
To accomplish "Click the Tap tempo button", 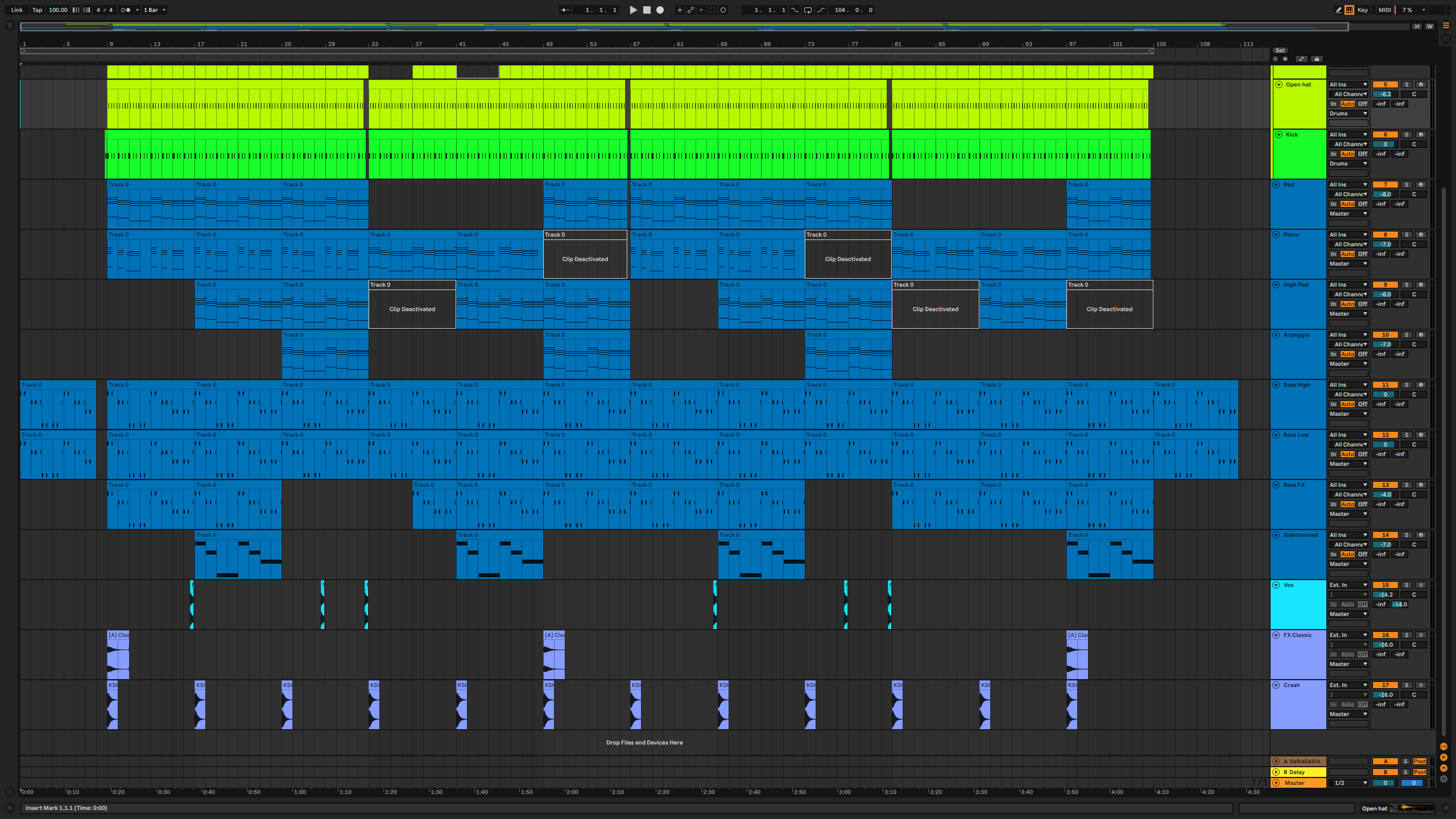I will pos(37,10).
